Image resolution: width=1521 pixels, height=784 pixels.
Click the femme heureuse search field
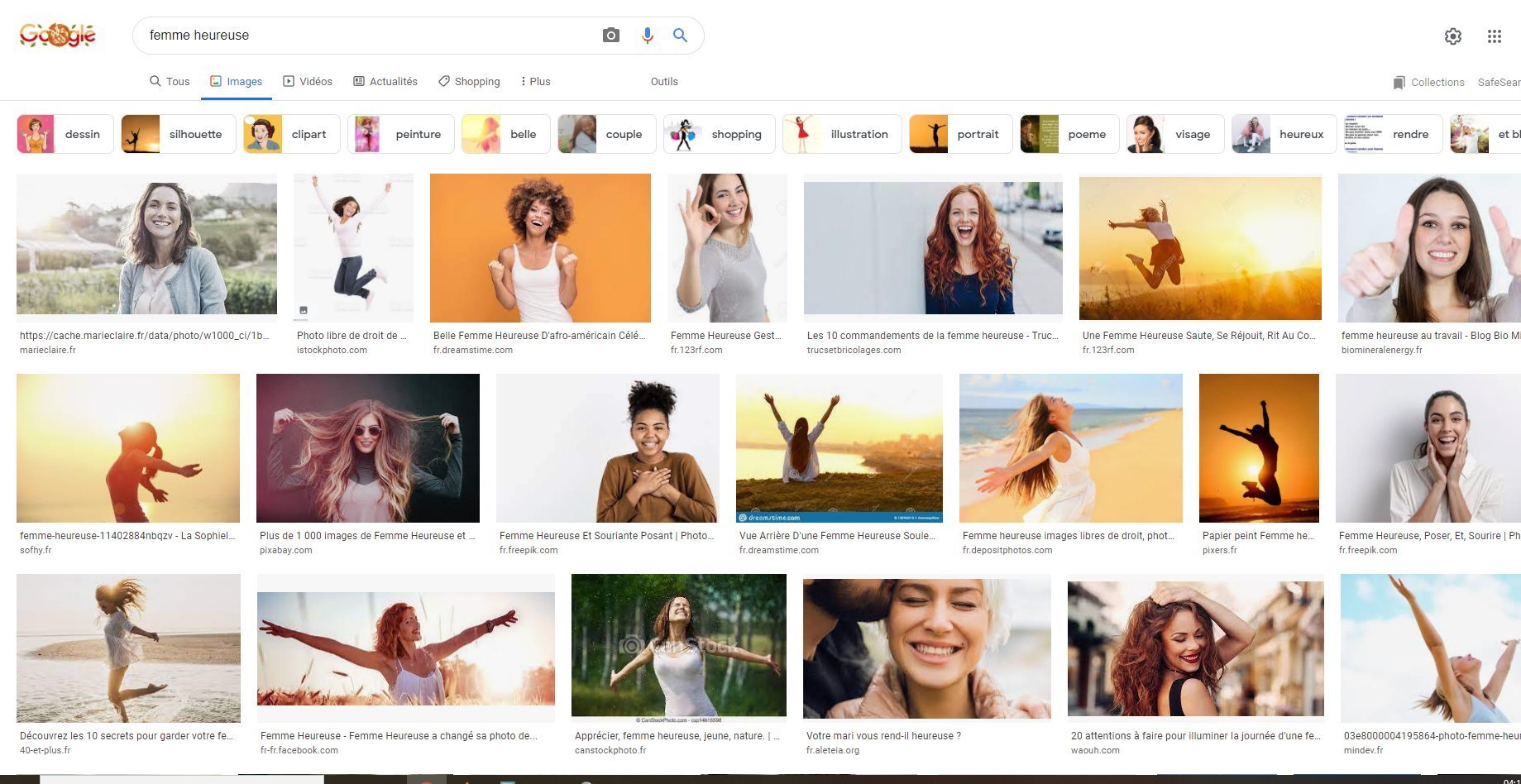(x=364, y=36)
